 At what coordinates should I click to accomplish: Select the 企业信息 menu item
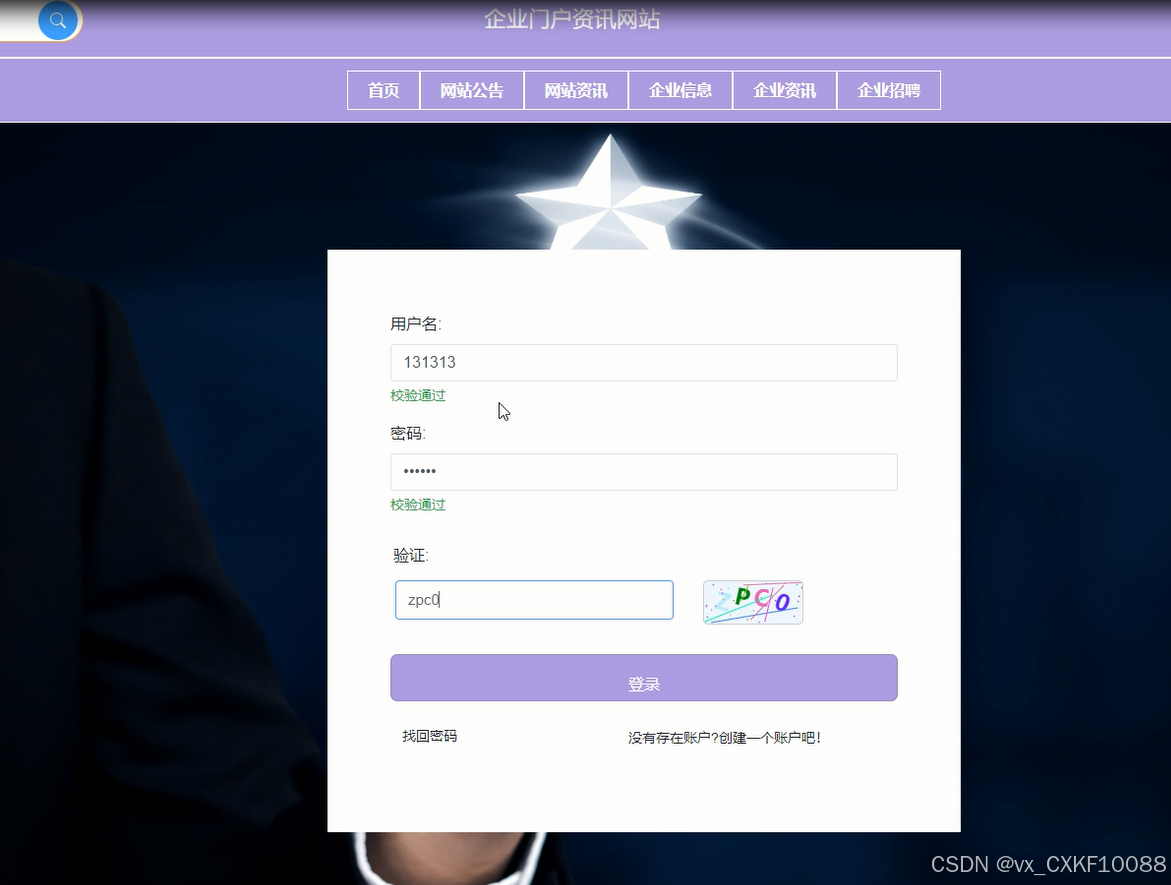[680, 90]
